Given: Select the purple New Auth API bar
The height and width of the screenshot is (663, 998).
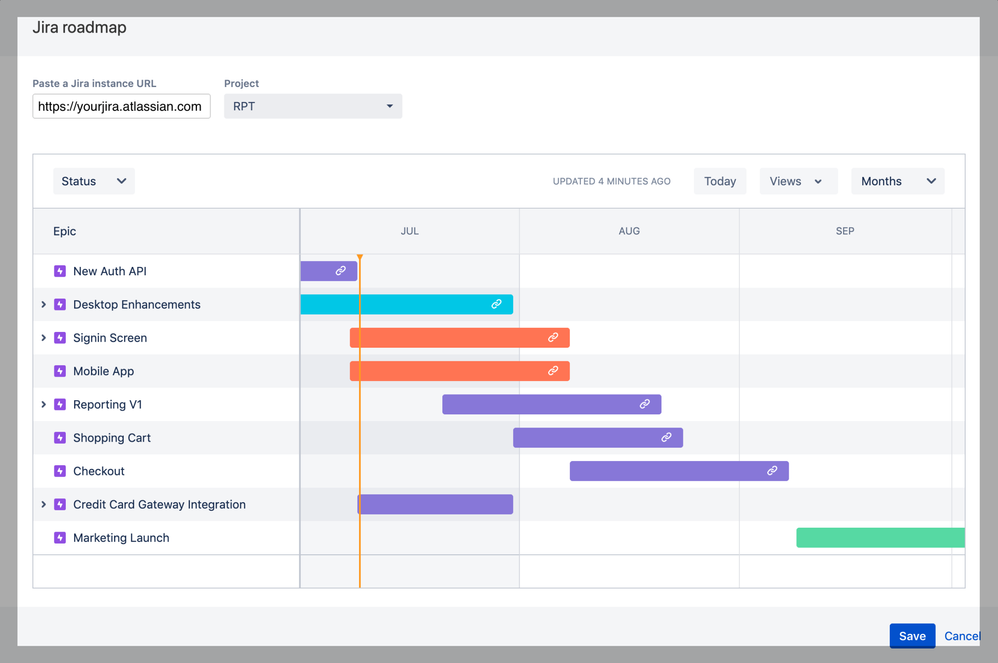Looking at the screenshot, I should click(328, 271).
